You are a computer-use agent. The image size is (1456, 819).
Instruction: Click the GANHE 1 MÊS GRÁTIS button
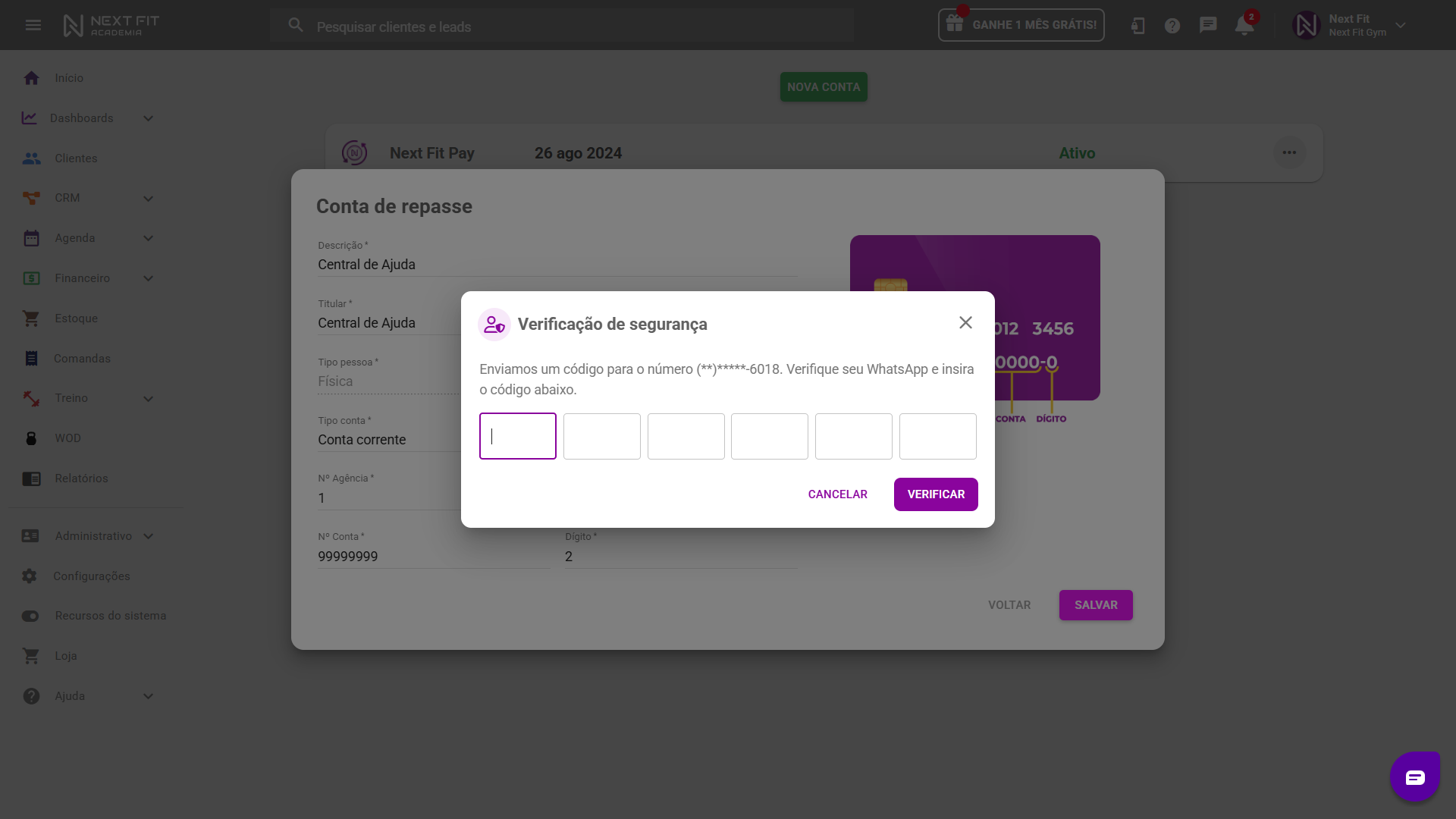tap(1021, 25)
